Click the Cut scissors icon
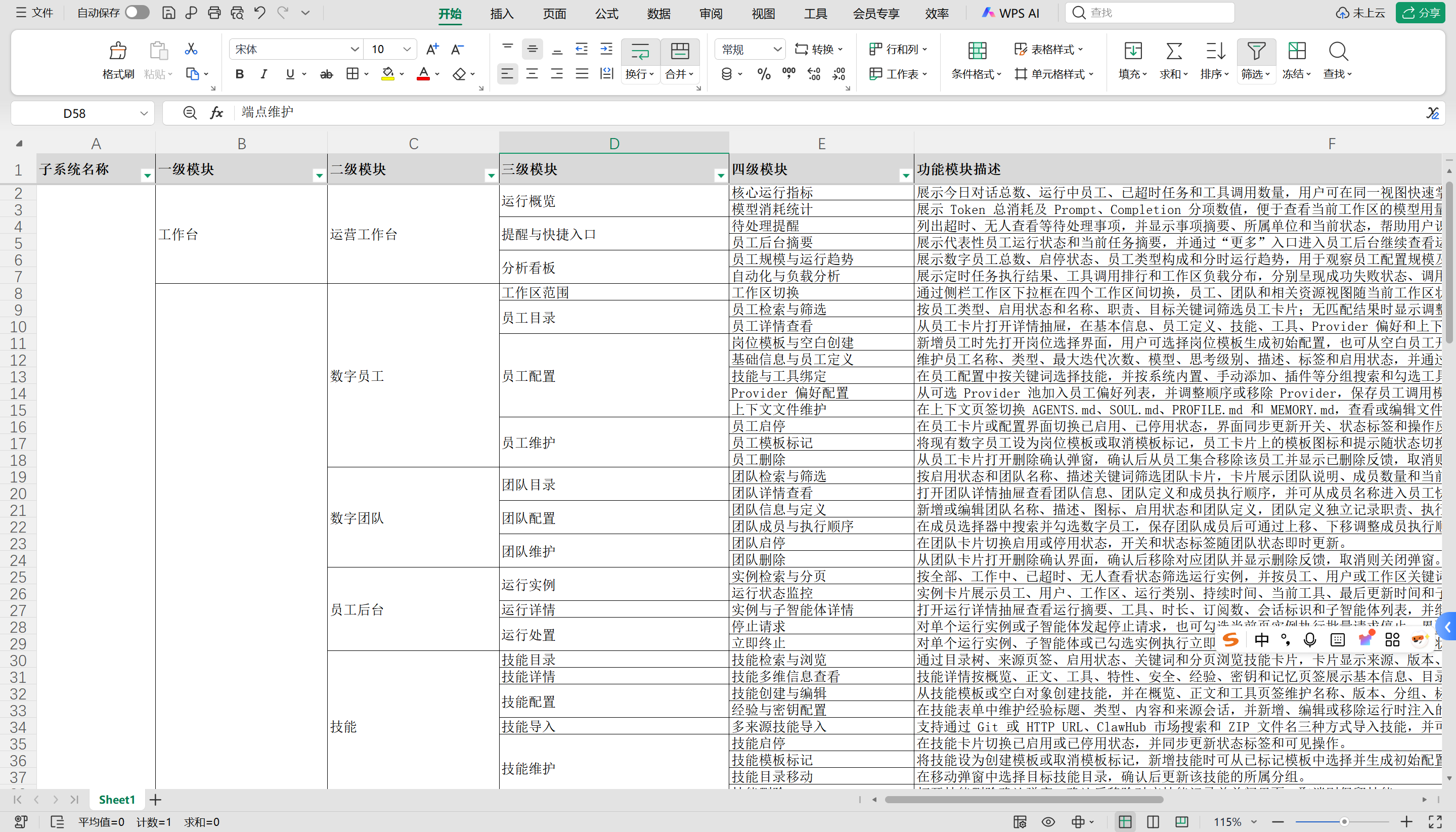Screen dimensions: 1456x832 (x=191, y=49)
